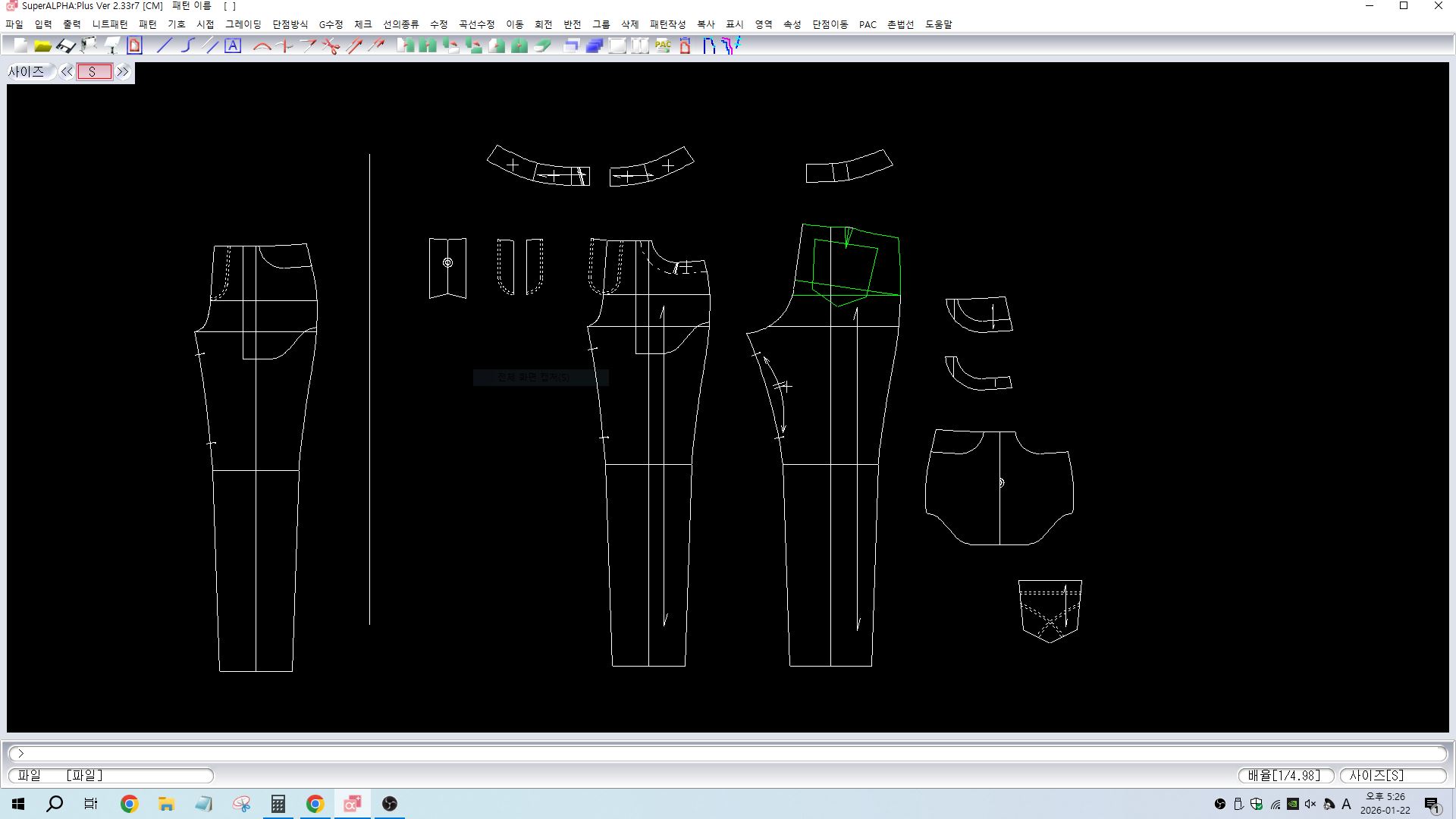This screenshot has width=1456, height=819.
Task: Open the calculator from the taskbar
Action: [278, 804]
